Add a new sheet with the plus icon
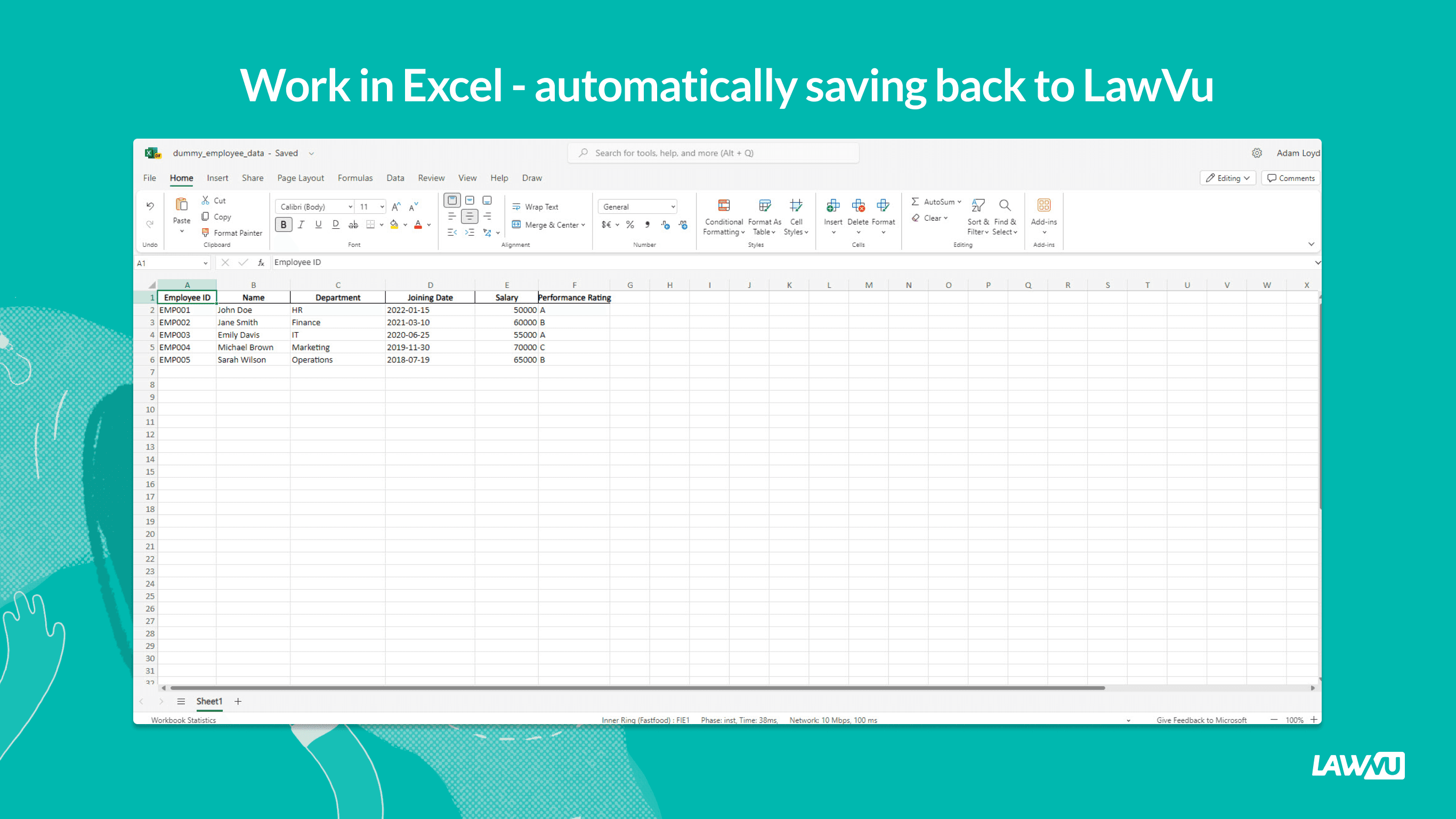The width and height of the screenshot is (1456, 819). pos(238,701)
